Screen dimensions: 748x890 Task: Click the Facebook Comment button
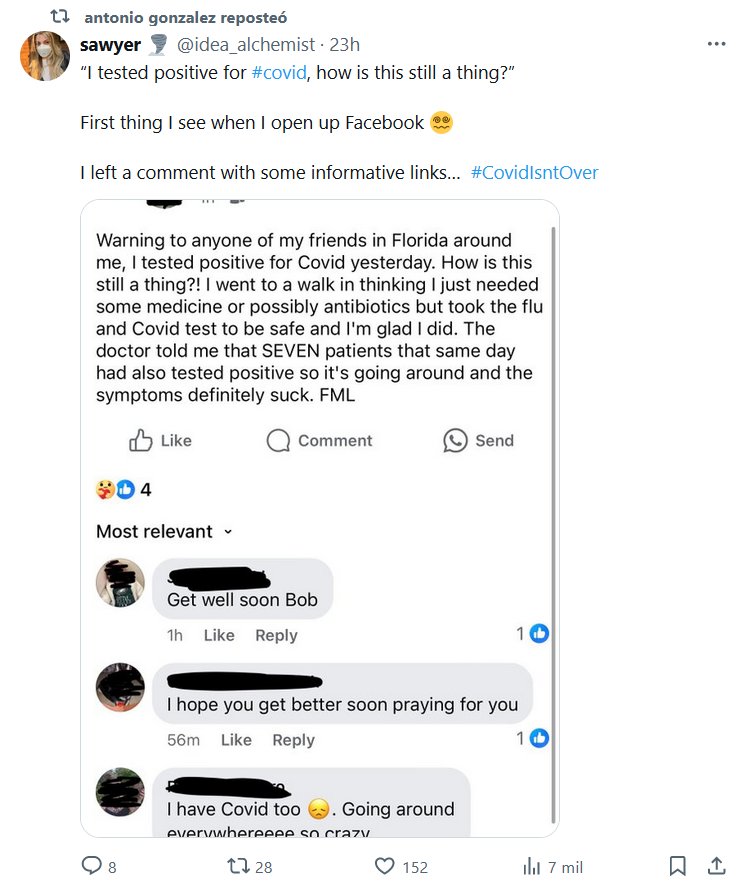click(319, 441)
